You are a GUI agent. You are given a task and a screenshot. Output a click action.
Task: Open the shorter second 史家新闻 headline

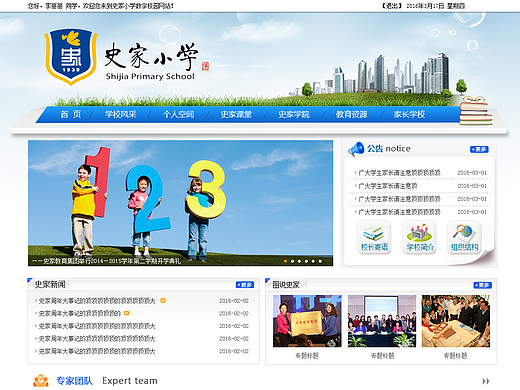pos(79,313)
